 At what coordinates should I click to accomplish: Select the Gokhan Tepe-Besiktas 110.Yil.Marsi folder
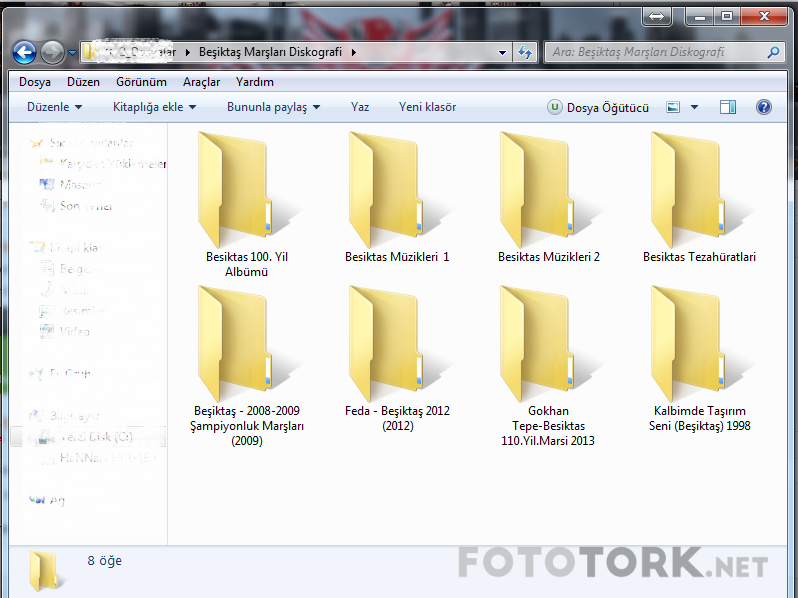coord(549,366)
